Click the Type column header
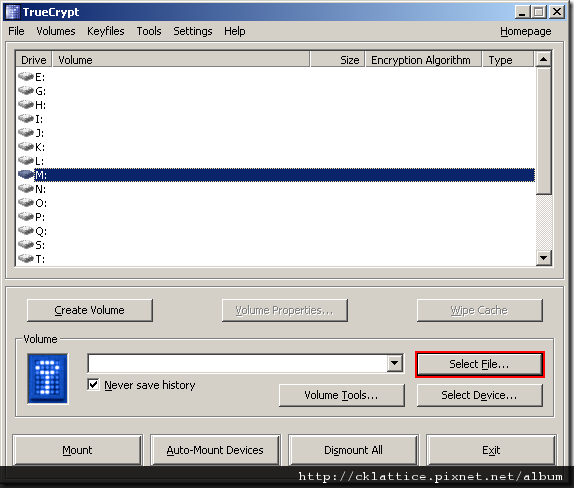Image resolution: width=574 pixels, height=488 pixels. pyautogui.click(x=508, y=60)
